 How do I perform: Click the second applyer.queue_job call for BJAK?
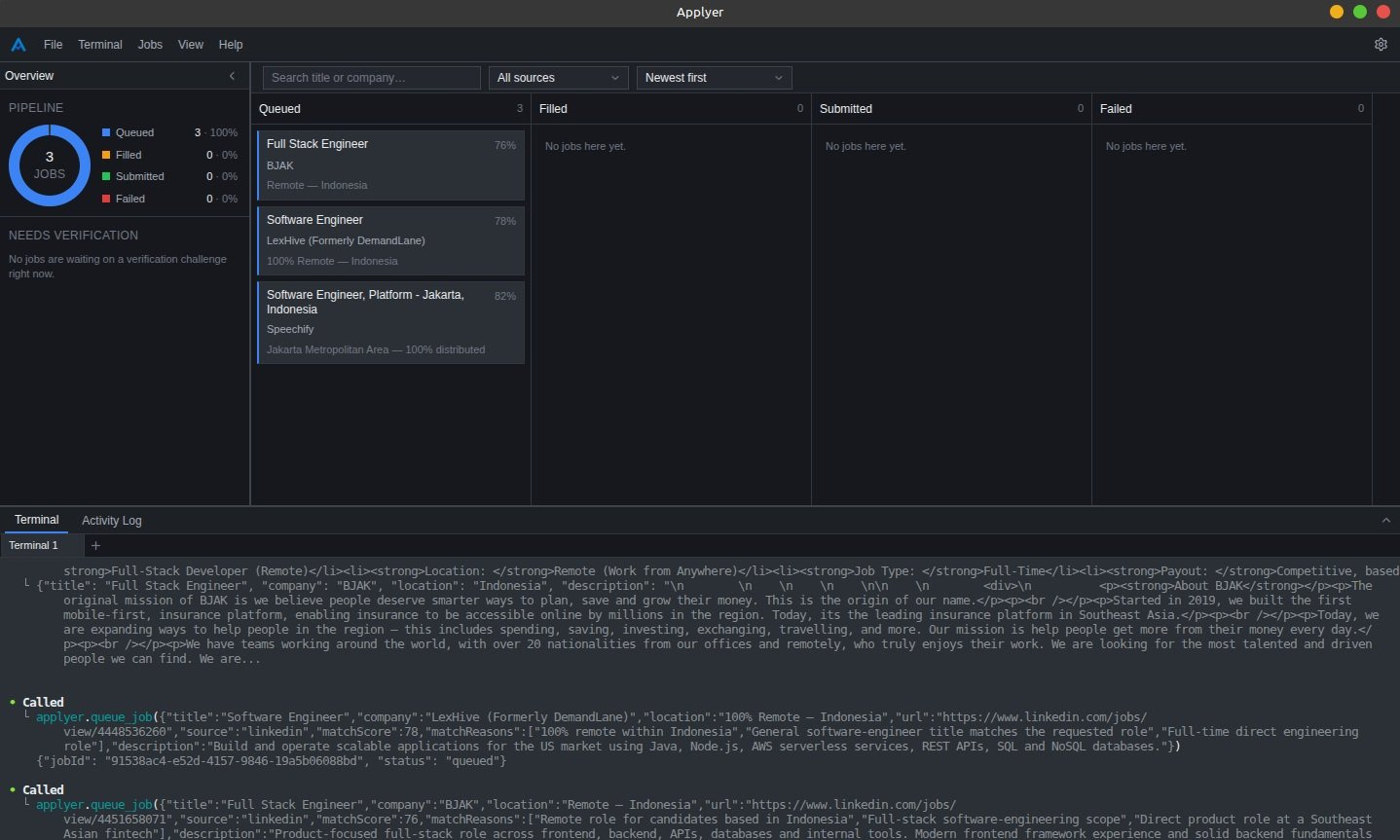(94, 805)
